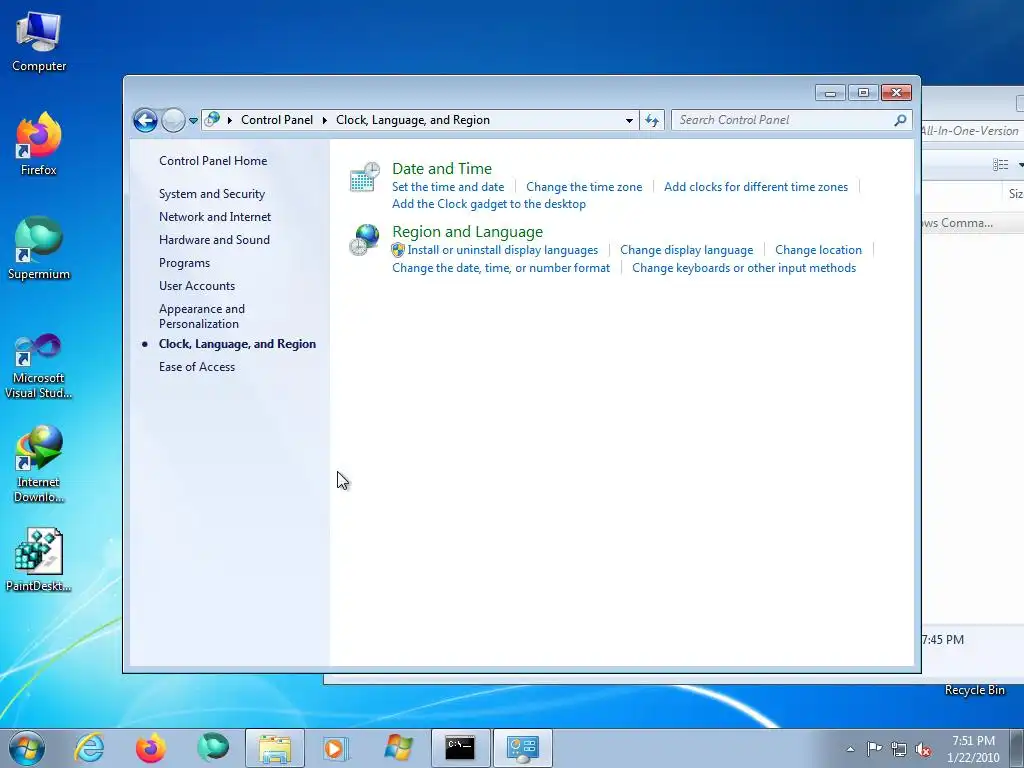
Task: Click the Control Panel taskbar button
Action: [x=522, y=748]
